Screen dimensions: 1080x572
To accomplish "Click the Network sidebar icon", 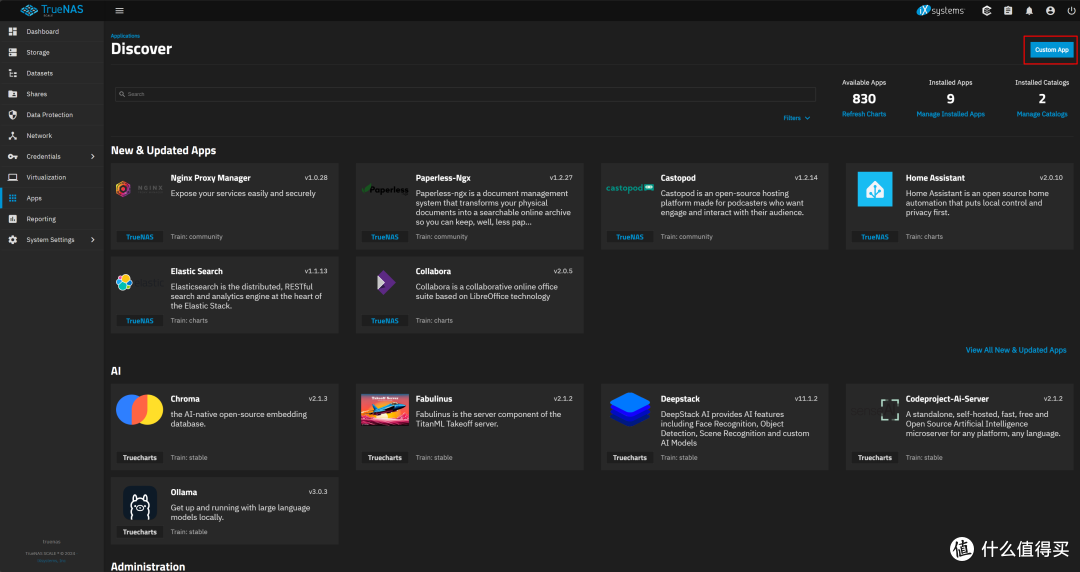I will (x=12, y=136).
